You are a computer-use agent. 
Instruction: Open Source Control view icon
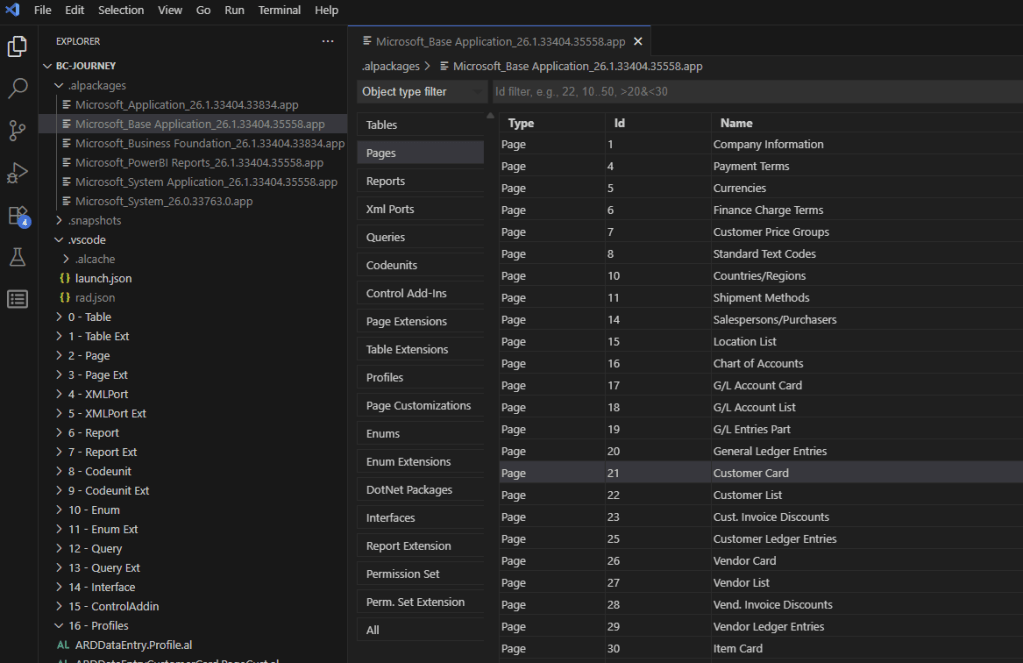pyautogui.click(x=17, y=130)
